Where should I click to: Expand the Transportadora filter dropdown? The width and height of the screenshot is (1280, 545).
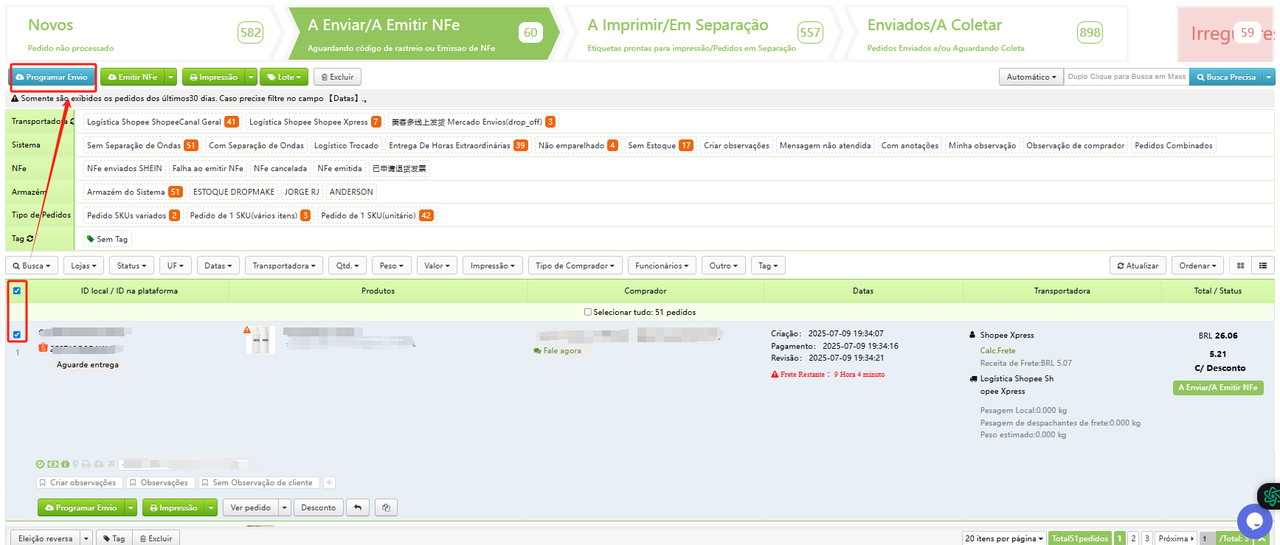click(285, 265)
